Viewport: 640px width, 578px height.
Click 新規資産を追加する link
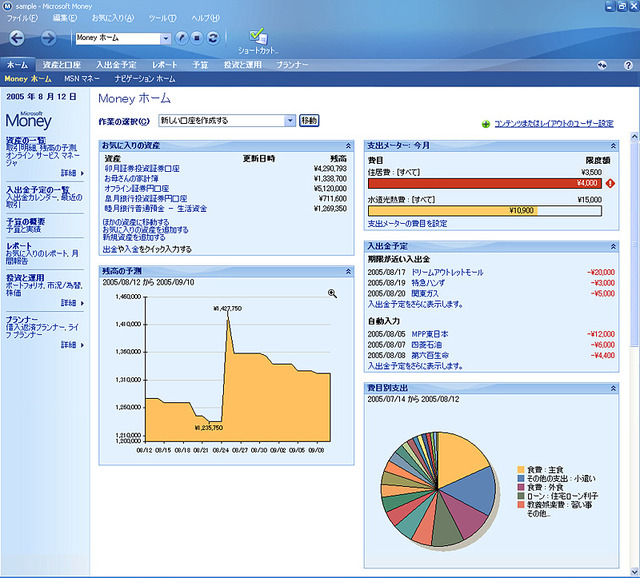point(134,238)
